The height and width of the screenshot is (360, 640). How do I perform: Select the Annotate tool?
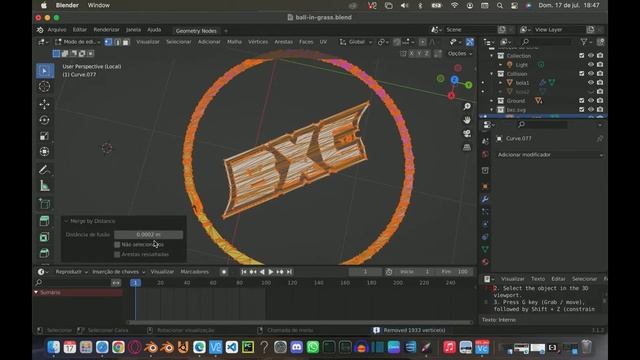tap(44, 169)
